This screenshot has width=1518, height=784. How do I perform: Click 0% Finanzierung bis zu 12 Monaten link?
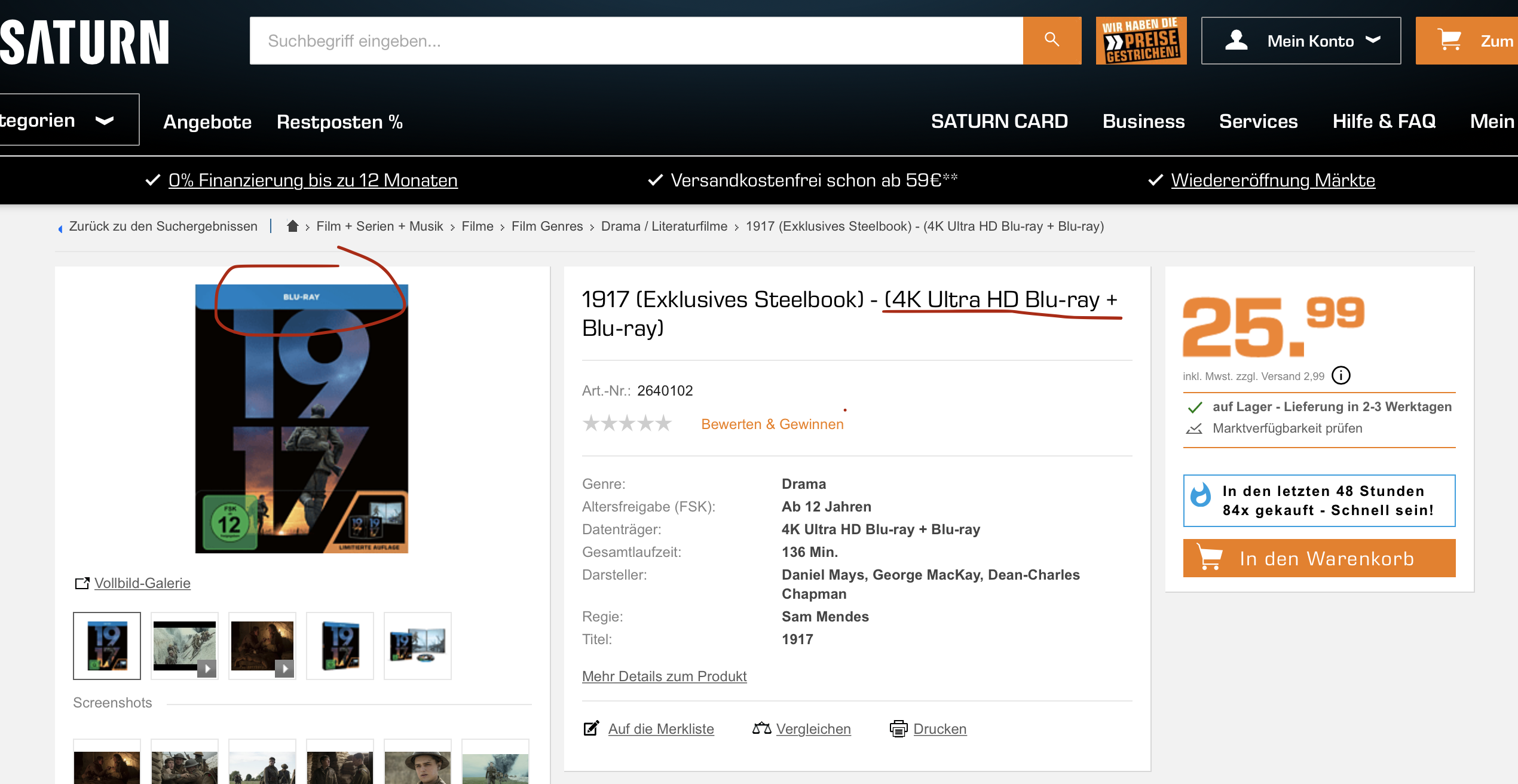click(313, 180)
